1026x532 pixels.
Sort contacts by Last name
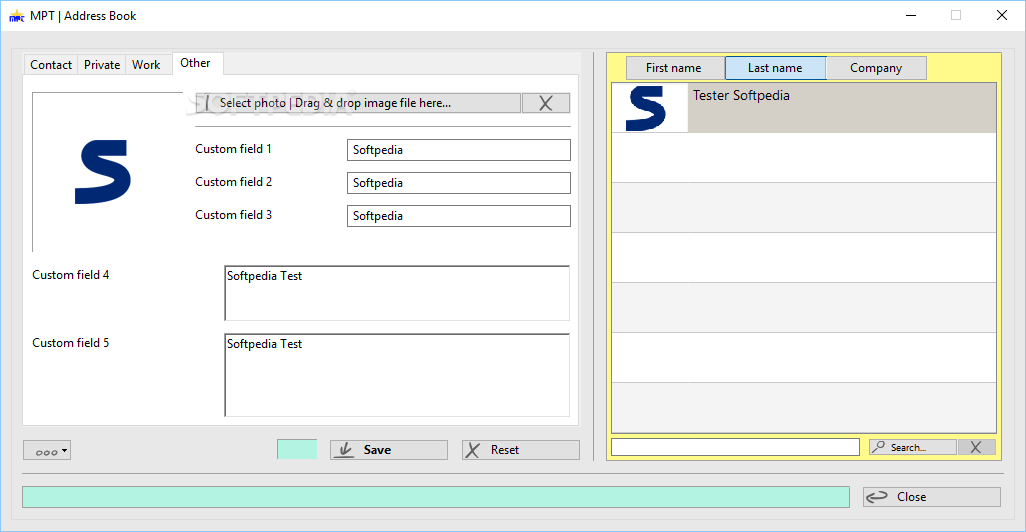775,68
